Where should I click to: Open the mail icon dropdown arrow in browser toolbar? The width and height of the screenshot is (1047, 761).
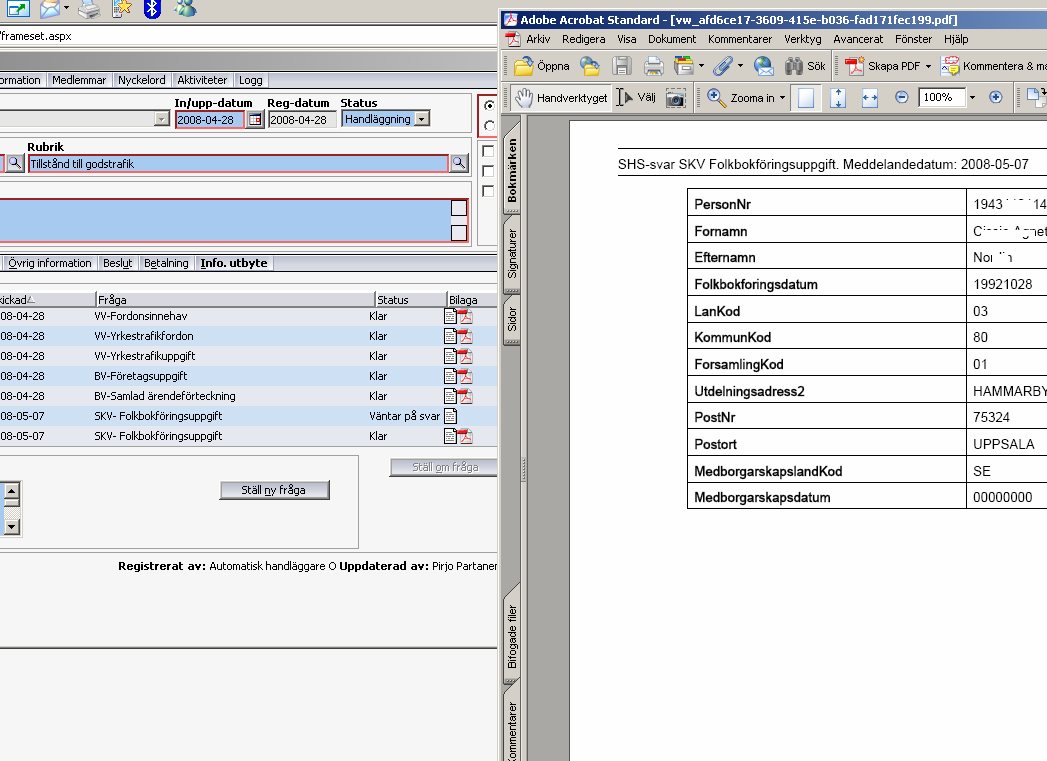click(x=66, y=8)
